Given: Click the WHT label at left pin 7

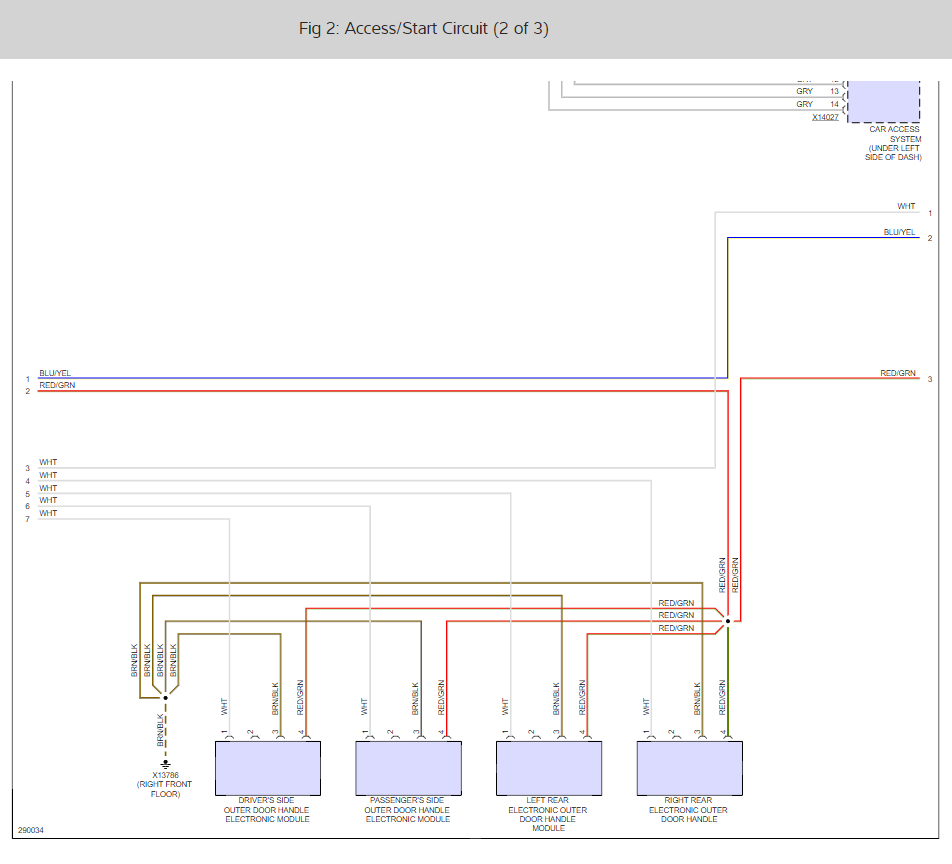Looking at the screenshot, I should [x=48, y=513].
